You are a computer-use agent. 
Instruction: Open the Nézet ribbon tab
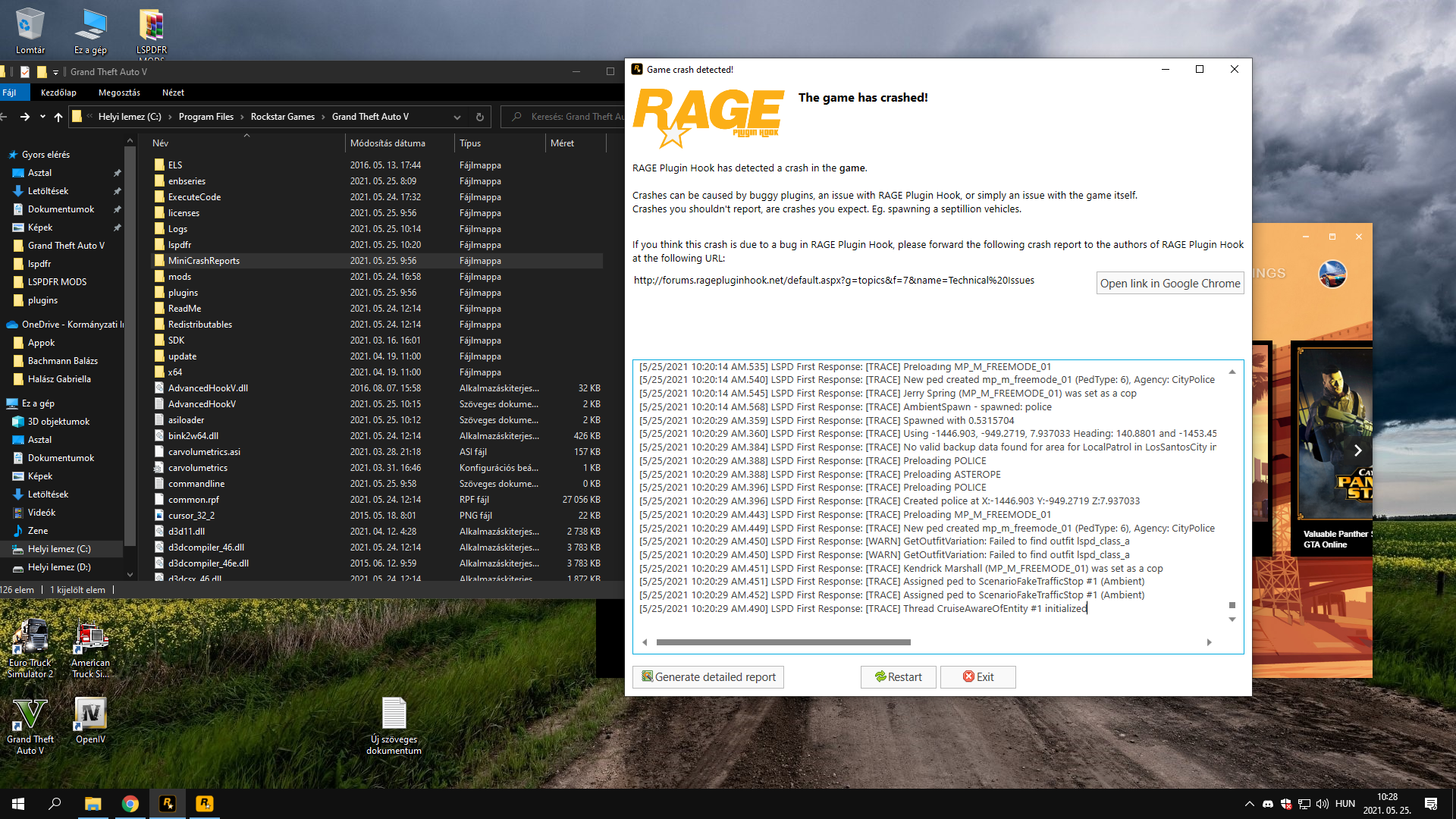173,93
